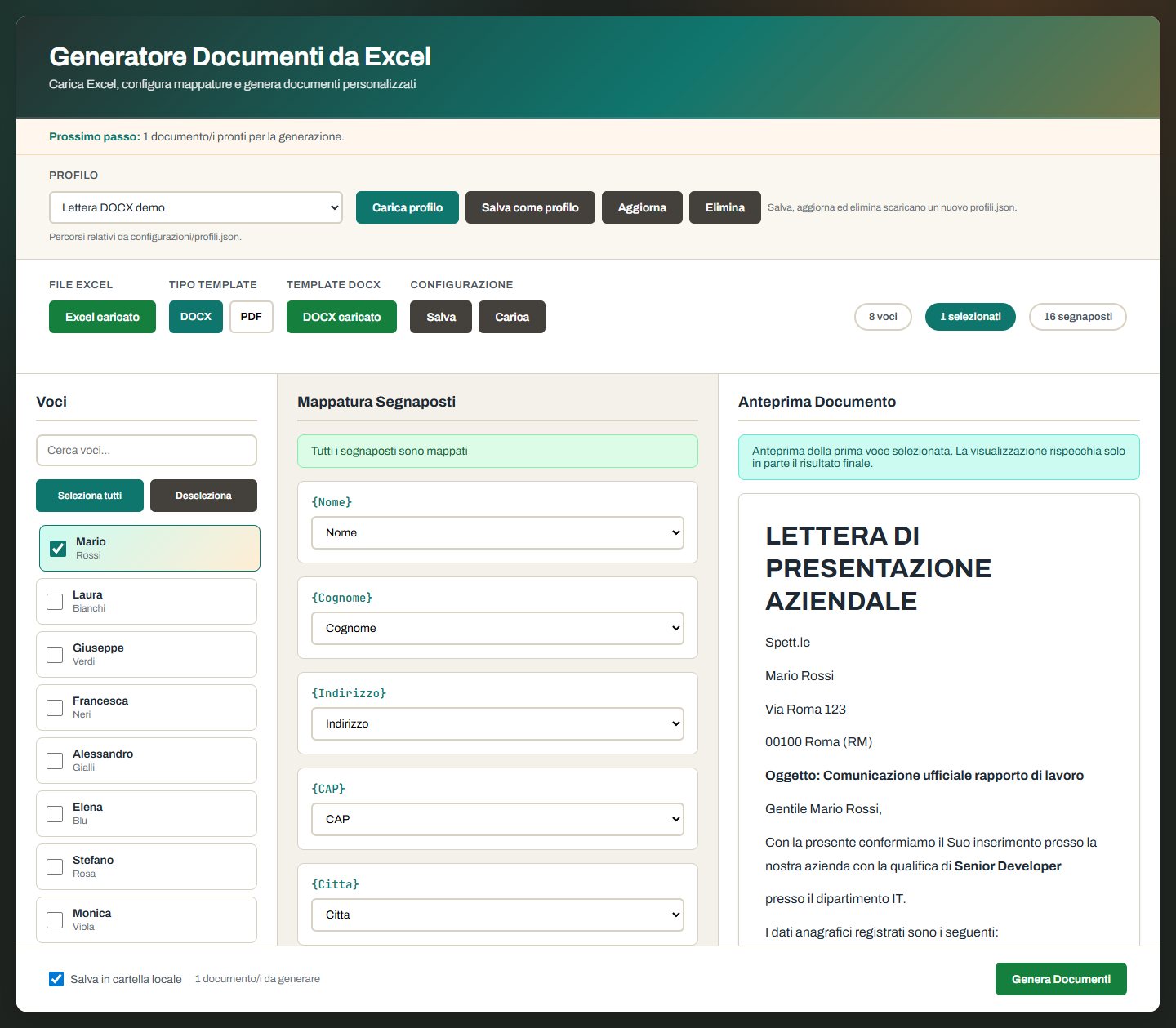Click '1 documento/i da generare' text
Viewport: 1176px width, 1028px height.
tap(257, 979)
